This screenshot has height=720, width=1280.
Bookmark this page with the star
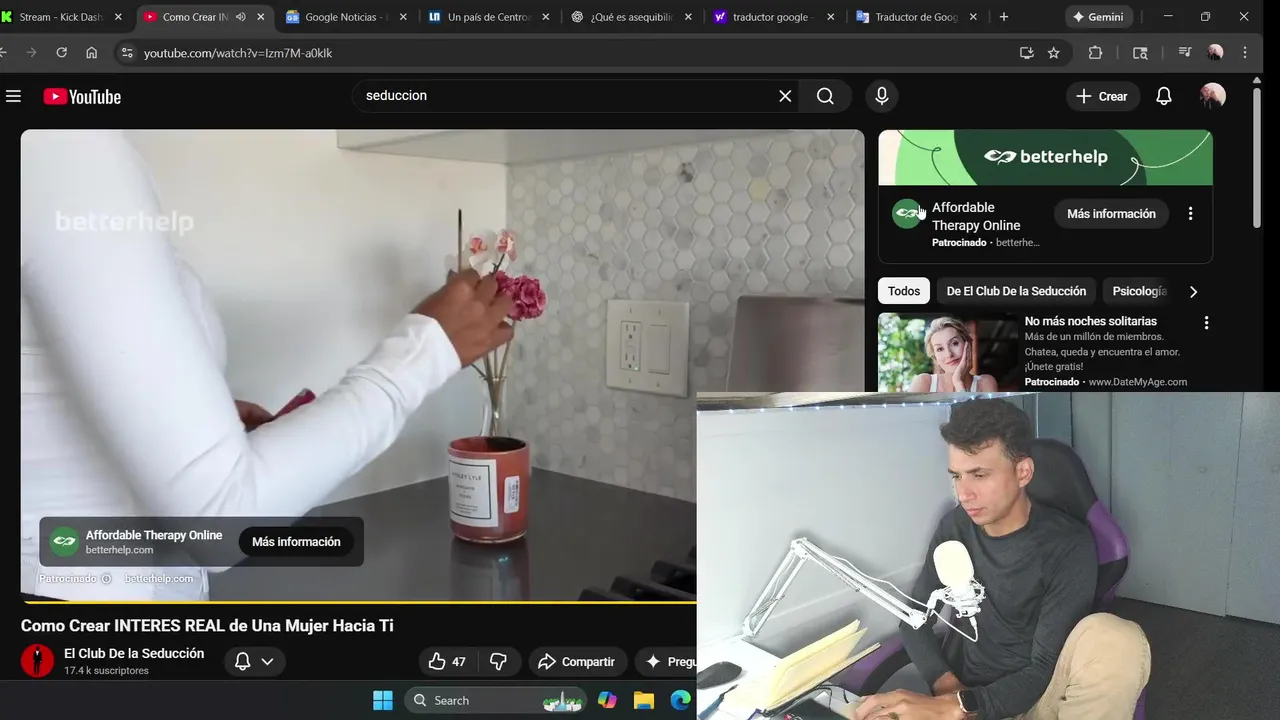coord(1053,53)
